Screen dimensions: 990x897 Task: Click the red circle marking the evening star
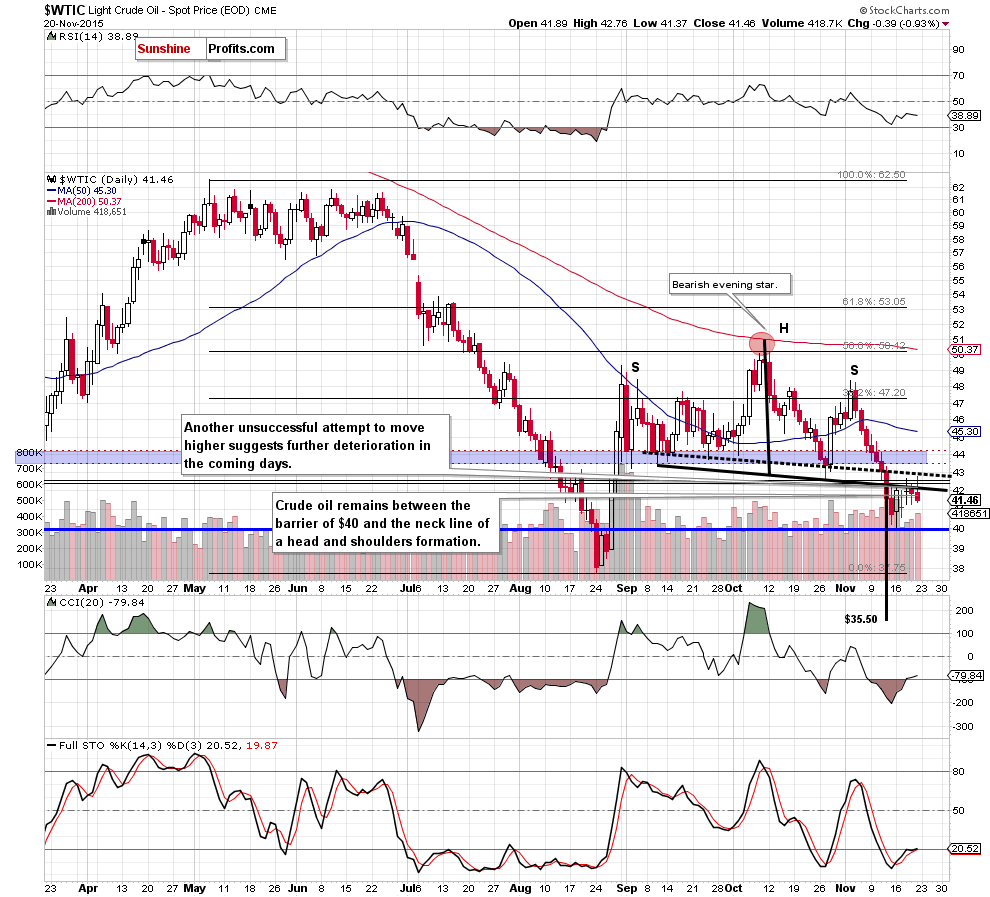tap(761, 343)
